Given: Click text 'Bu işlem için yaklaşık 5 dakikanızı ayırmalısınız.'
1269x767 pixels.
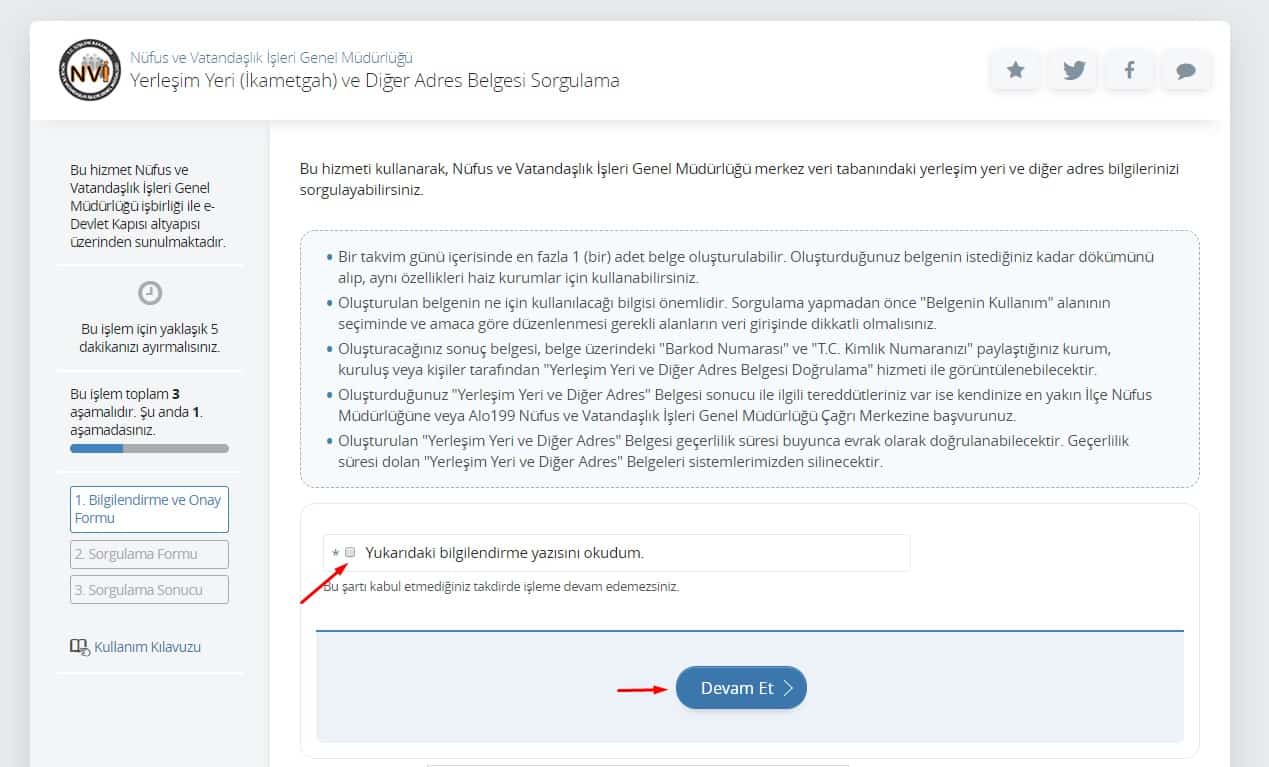Looking at the screenshot, I should [150, 338].
